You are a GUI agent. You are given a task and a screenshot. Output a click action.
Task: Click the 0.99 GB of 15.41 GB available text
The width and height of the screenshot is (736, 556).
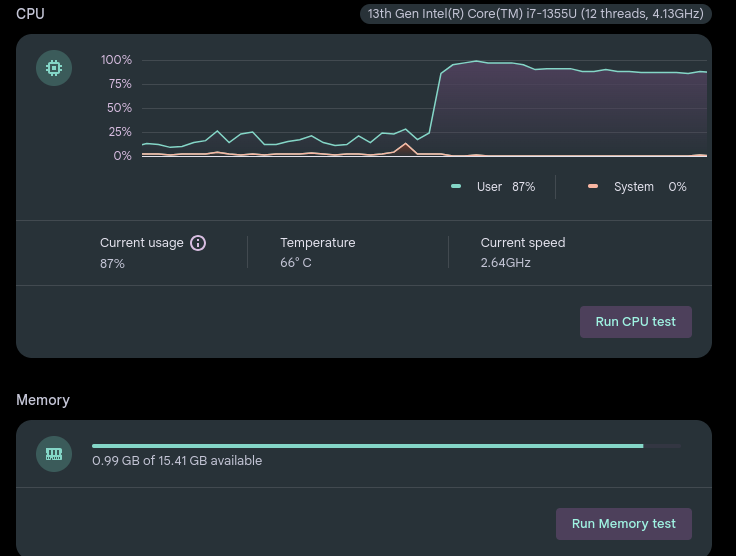[177, 461]
